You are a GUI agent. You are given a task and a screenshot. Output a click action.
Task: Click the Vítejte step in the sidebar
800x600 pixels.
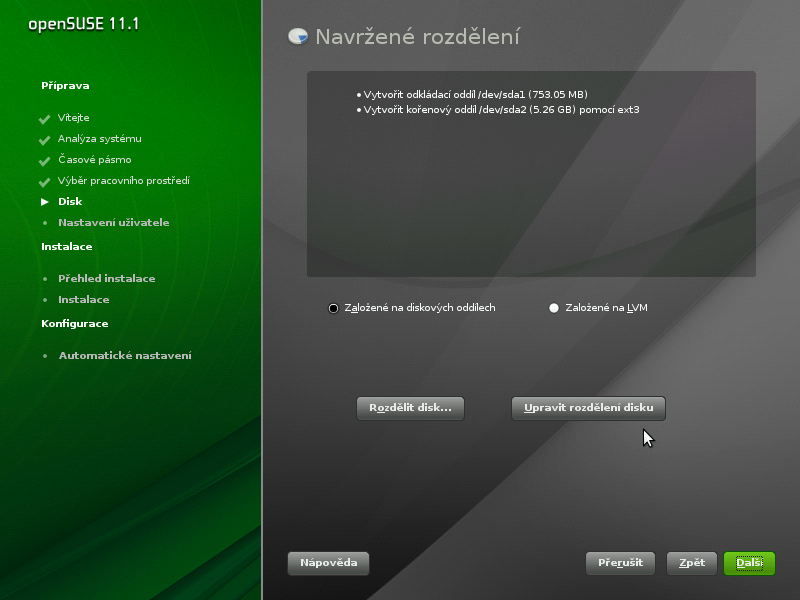coord(73,118)
